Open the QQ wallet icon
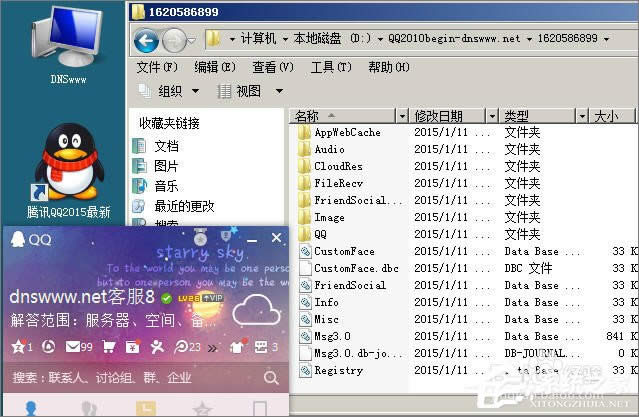639x417 pixels. point(130,347)
